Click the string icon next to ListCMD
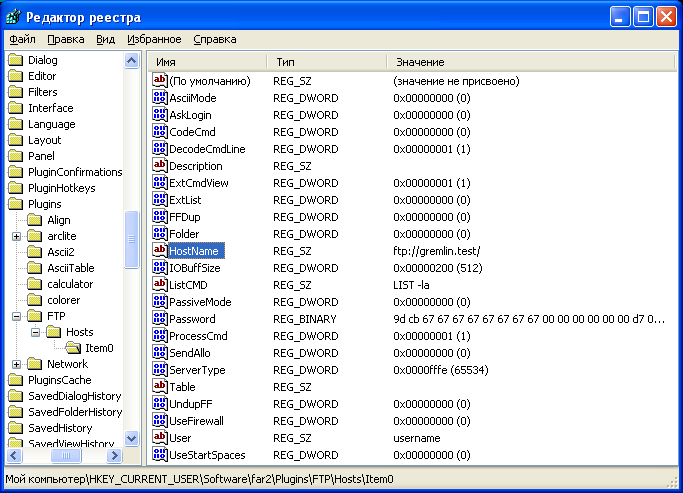This screenshot has width=683, height=493. pyautogui.click(x=160, y=284)
